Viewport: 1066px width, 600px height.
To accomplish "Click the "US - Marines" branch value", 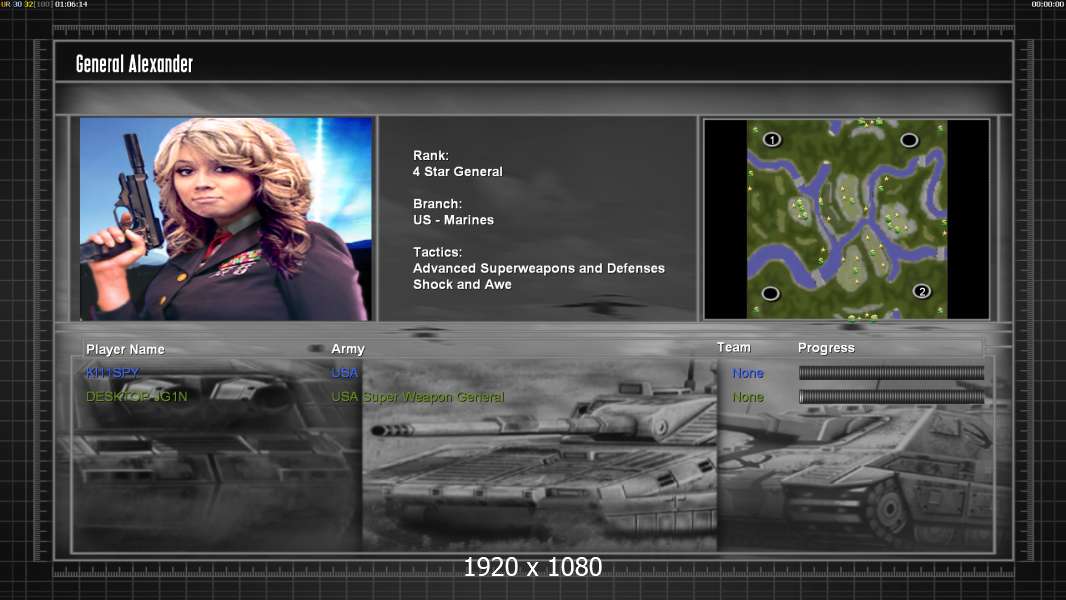I will point(453,220).
